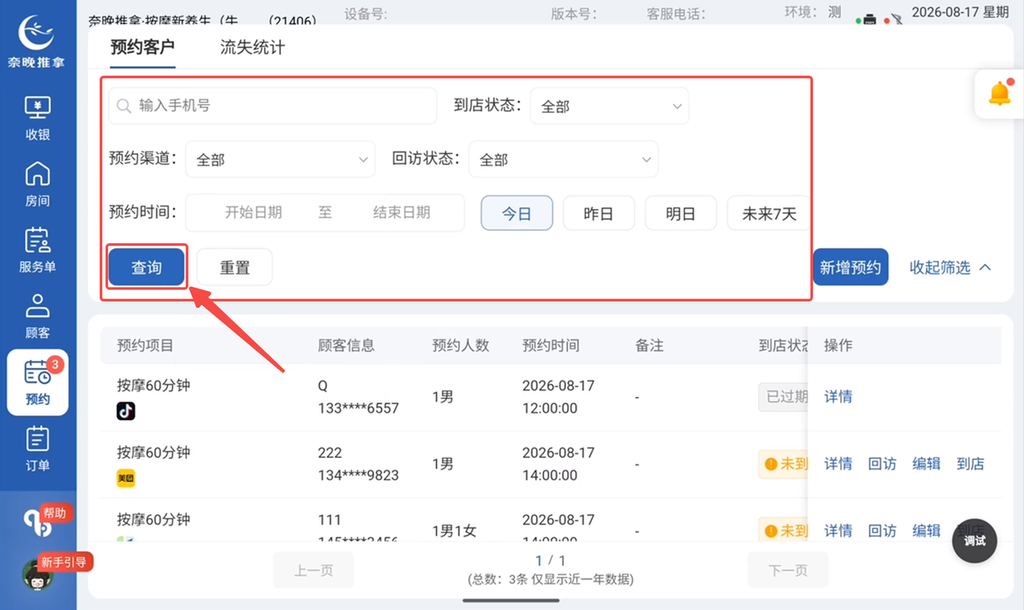
Task: Click the printer status icon in top bar
Action: coord(869,20)
